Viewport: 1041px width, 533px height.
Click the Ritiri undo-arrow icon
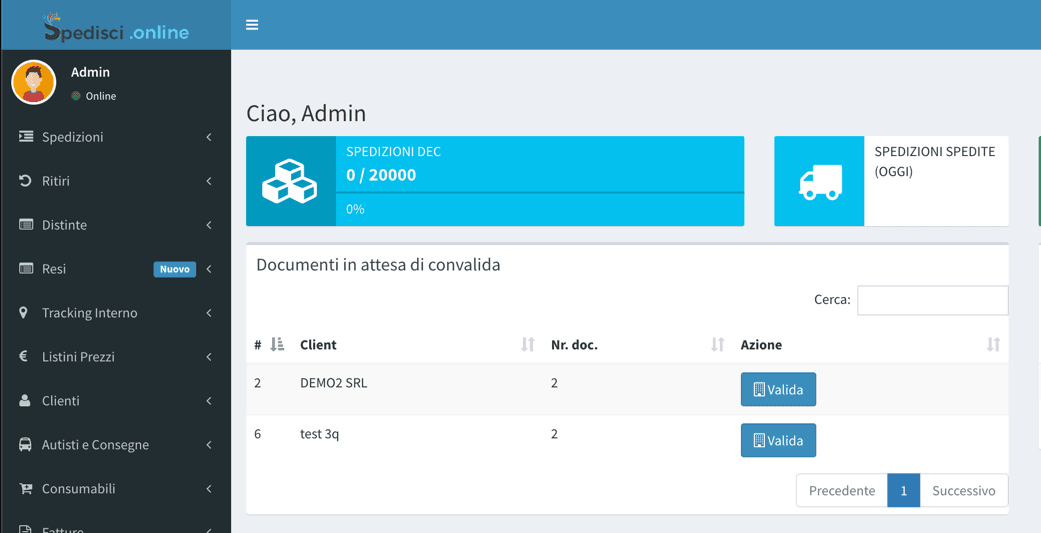pyautogui.click(x=25, y=181)
